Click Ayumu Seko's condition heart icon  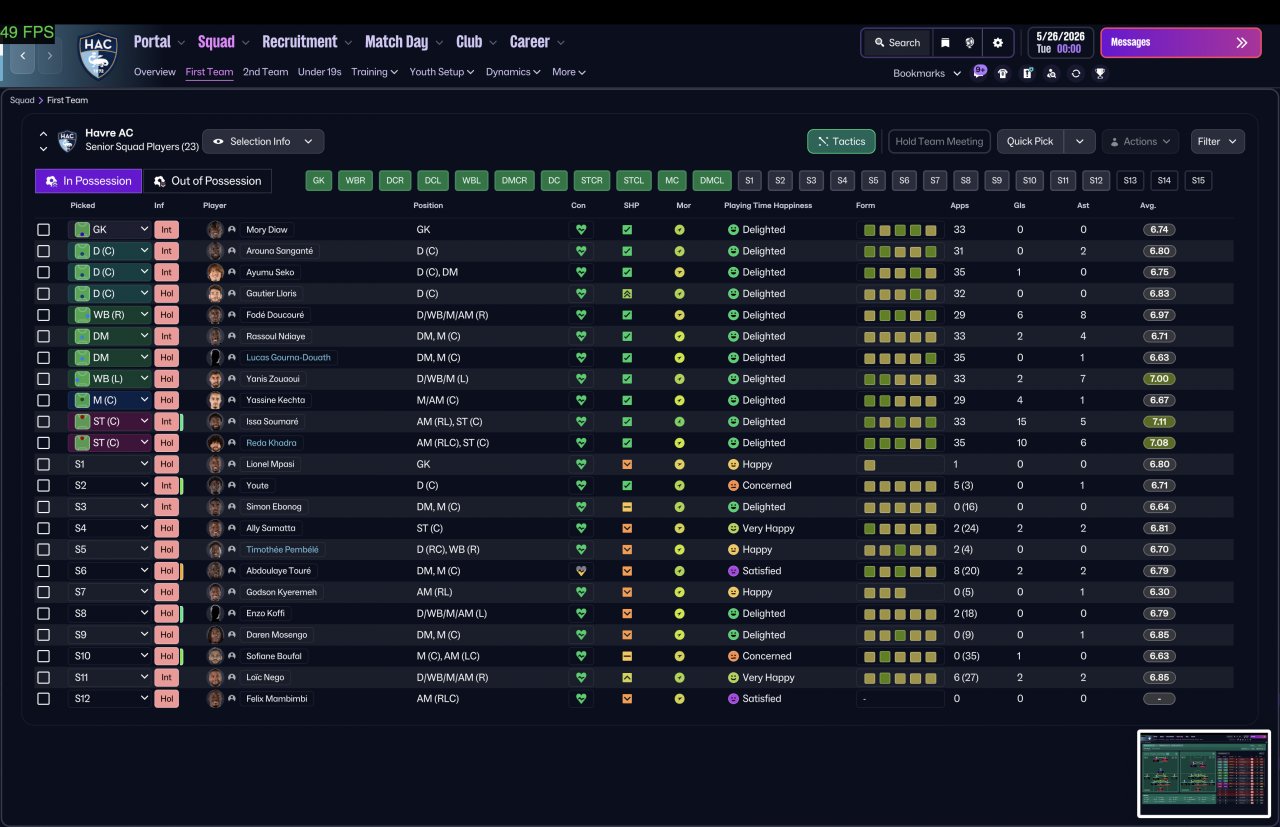(x=580, y=272)
